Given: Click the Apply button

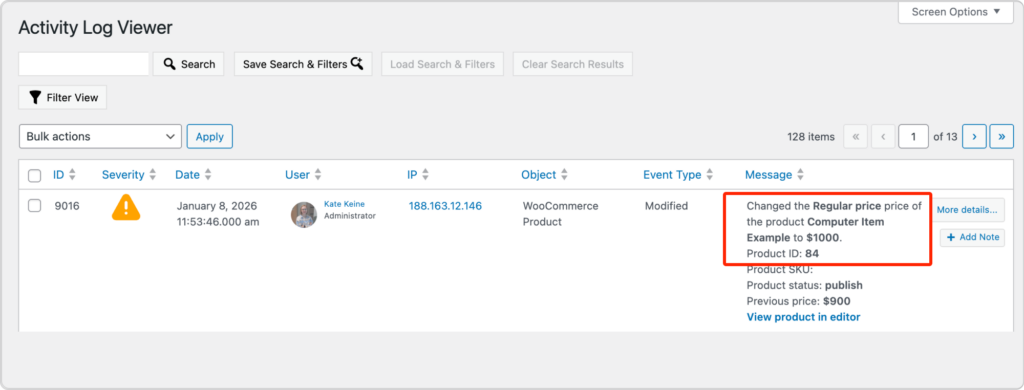Looking at the screenshot, I should [210, 137].
